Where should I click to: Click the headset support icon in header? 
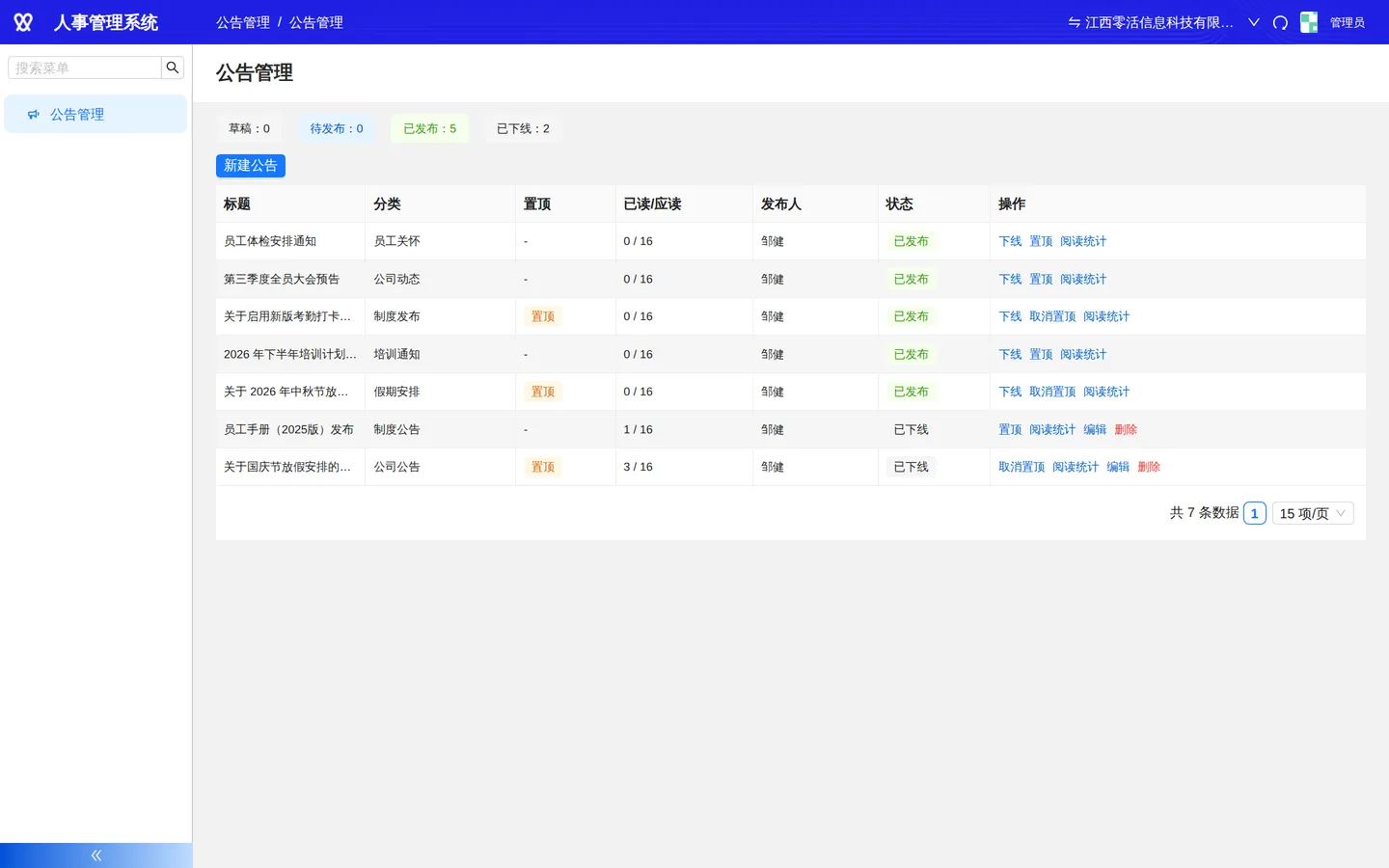tap(1280, 22)
